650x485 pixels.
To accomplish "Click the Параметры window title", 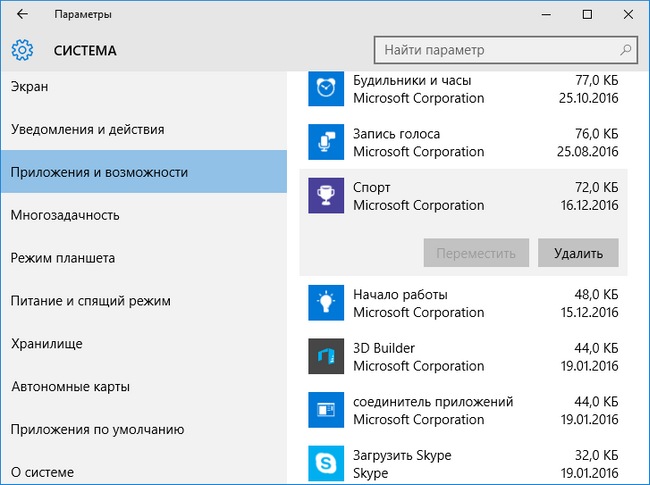I will [83, 14].
